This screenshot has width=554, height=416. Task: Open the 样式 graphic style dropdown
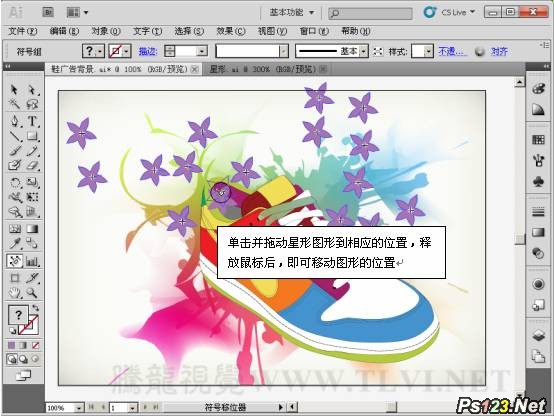click(x=428, y=52)
